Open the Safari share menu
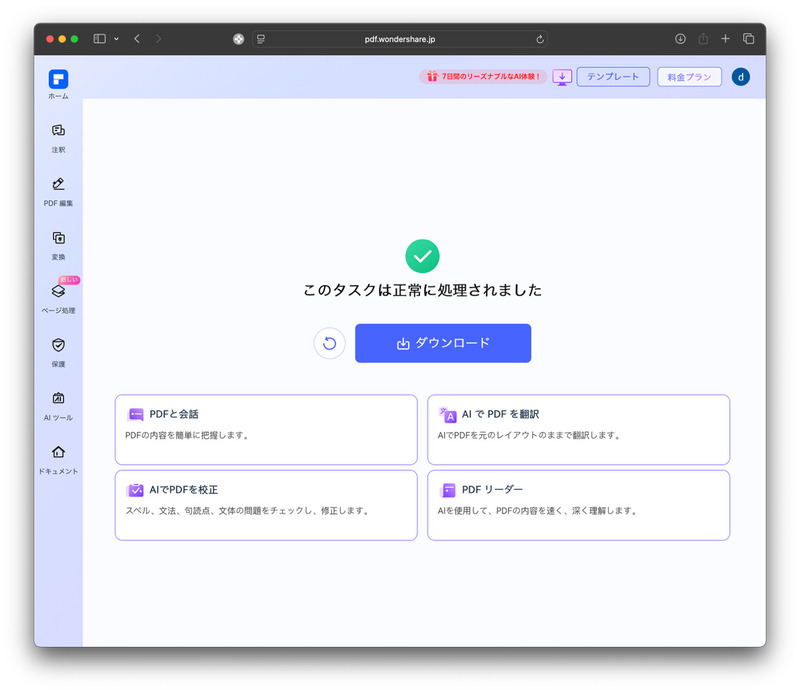800x692 pixels. (x=703, y=39)
